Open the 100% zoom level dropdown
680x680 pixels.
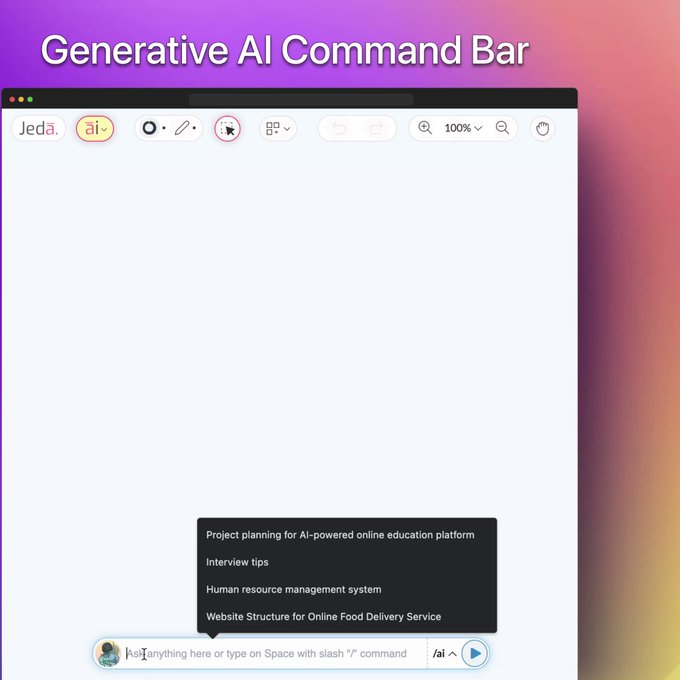[463, 128]
